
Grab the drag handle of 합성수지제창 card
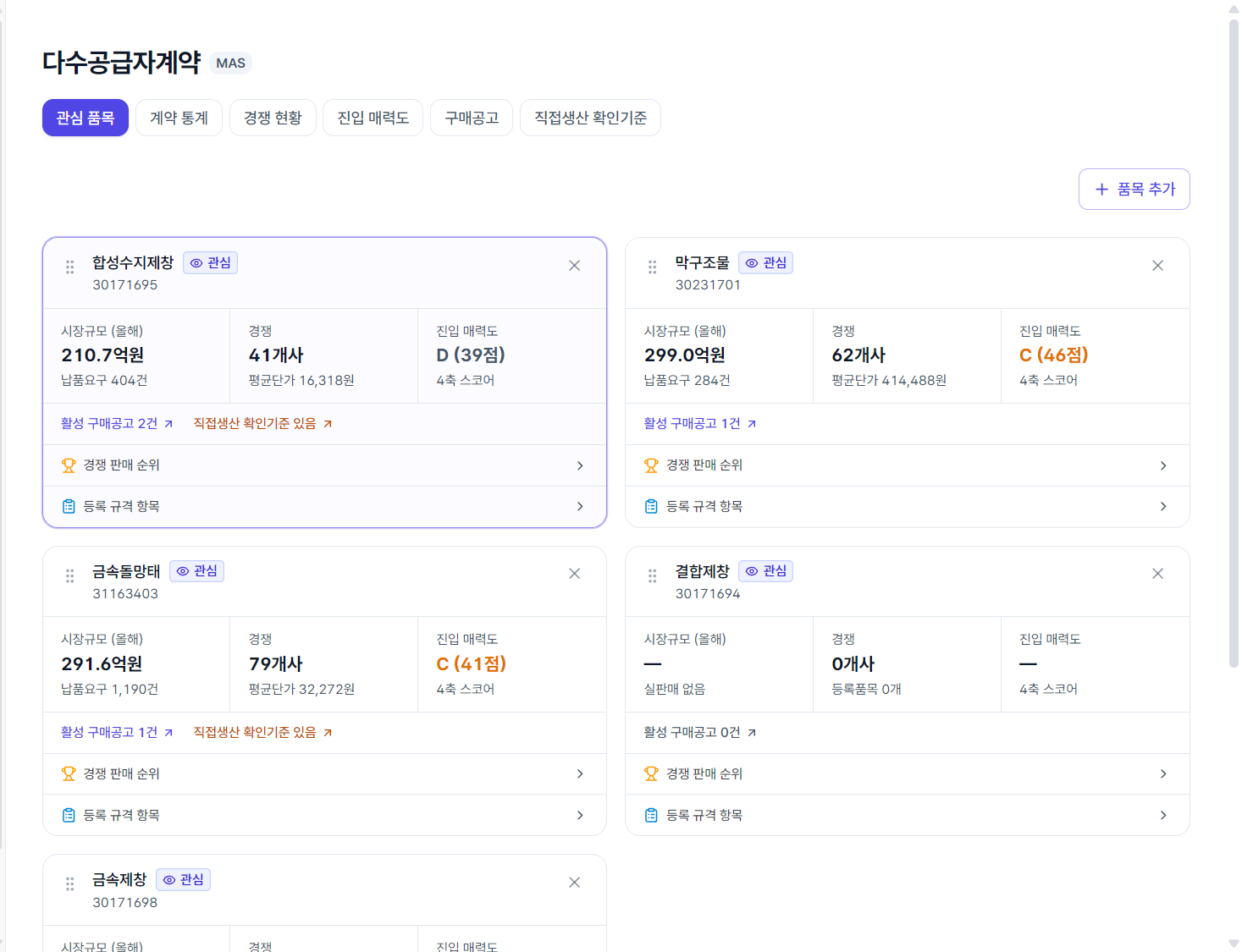point(69,267)
